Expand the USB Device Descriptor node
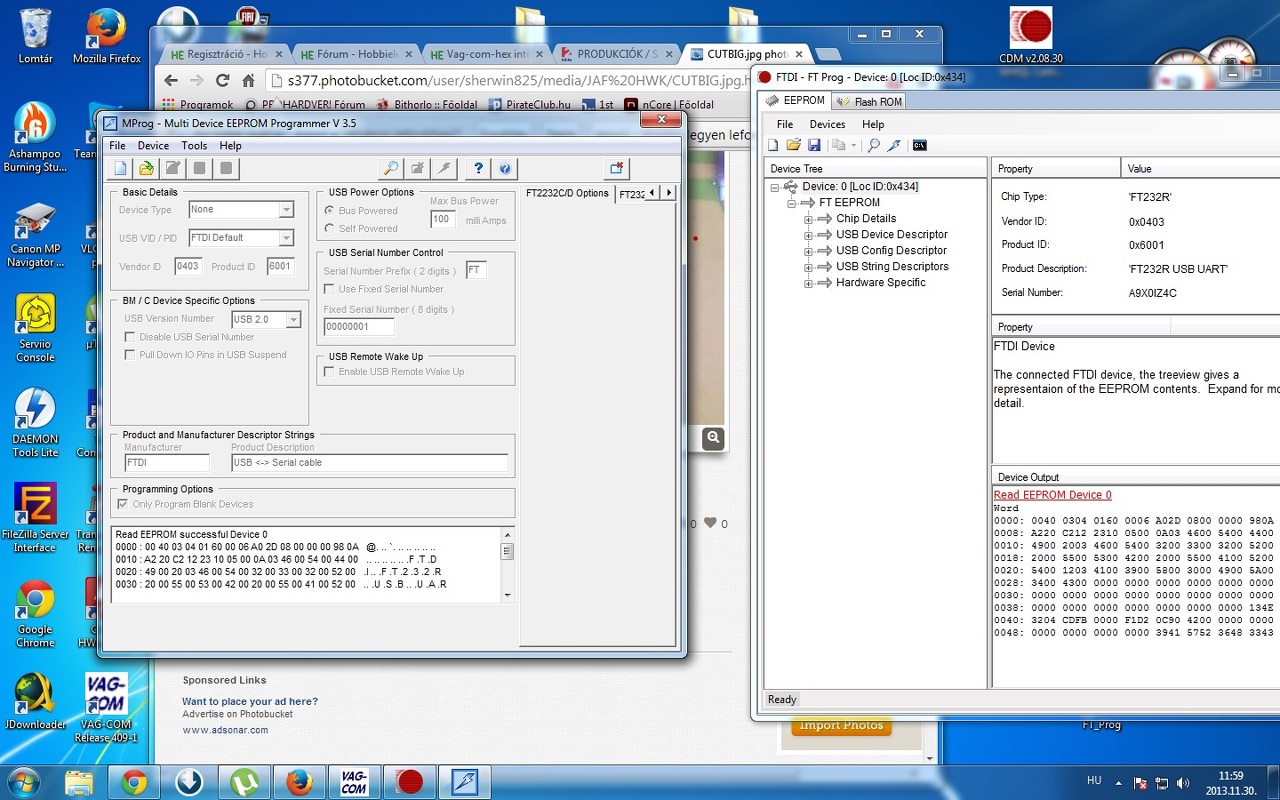The image size is (1280, 800). 809,235
